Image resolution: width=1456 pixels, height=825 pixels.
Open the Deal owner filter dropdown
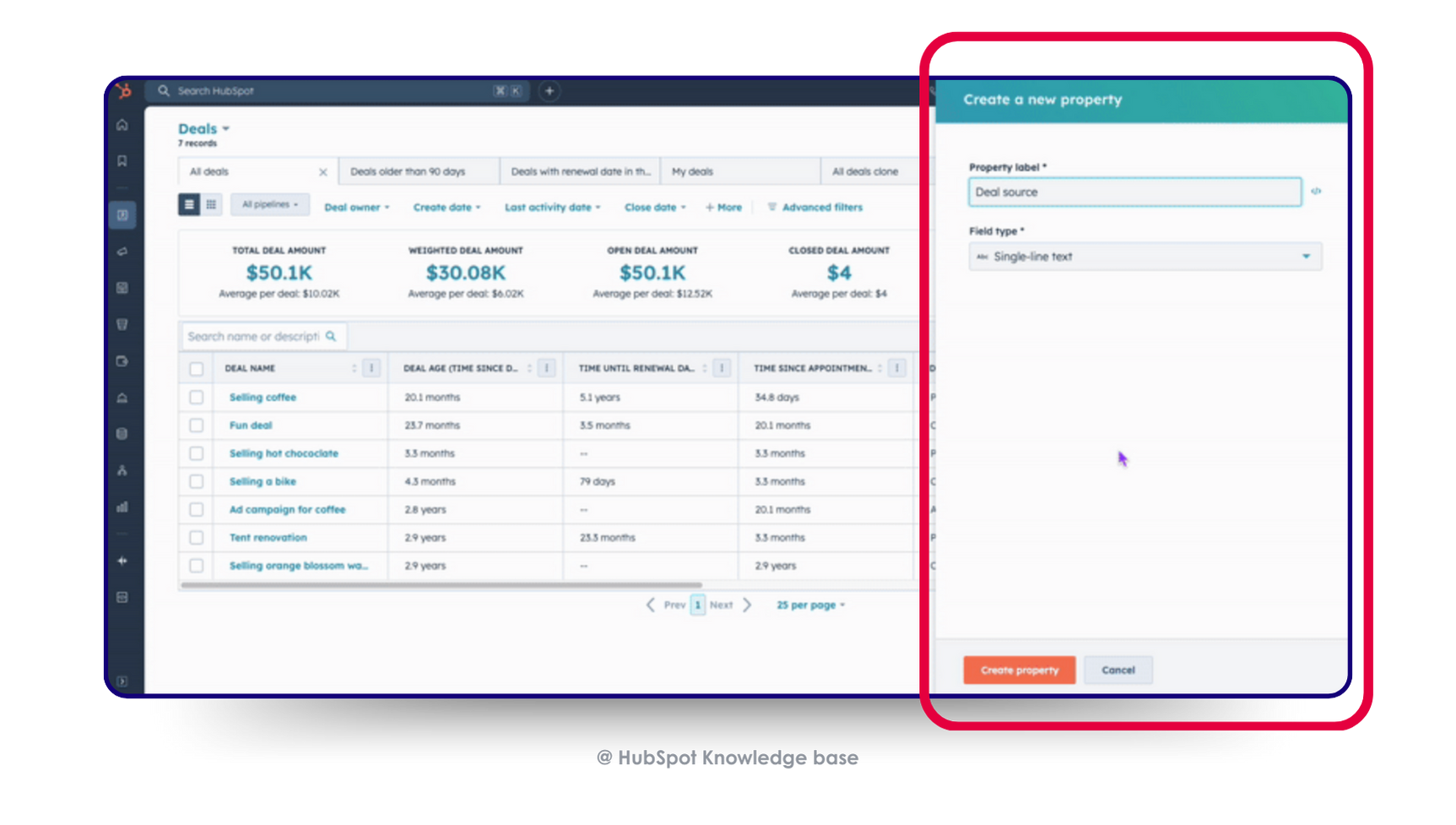[x=357, y=208]
